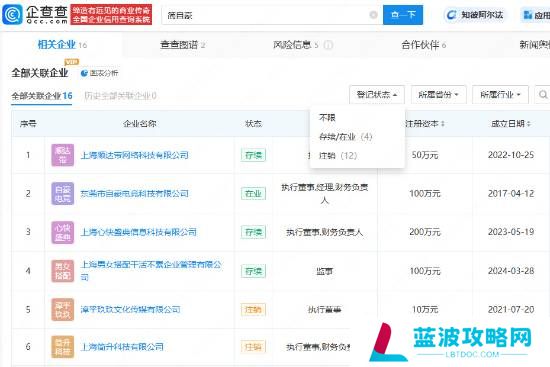Choose 注销 (12) in the status menu

[x=338, y=155]
